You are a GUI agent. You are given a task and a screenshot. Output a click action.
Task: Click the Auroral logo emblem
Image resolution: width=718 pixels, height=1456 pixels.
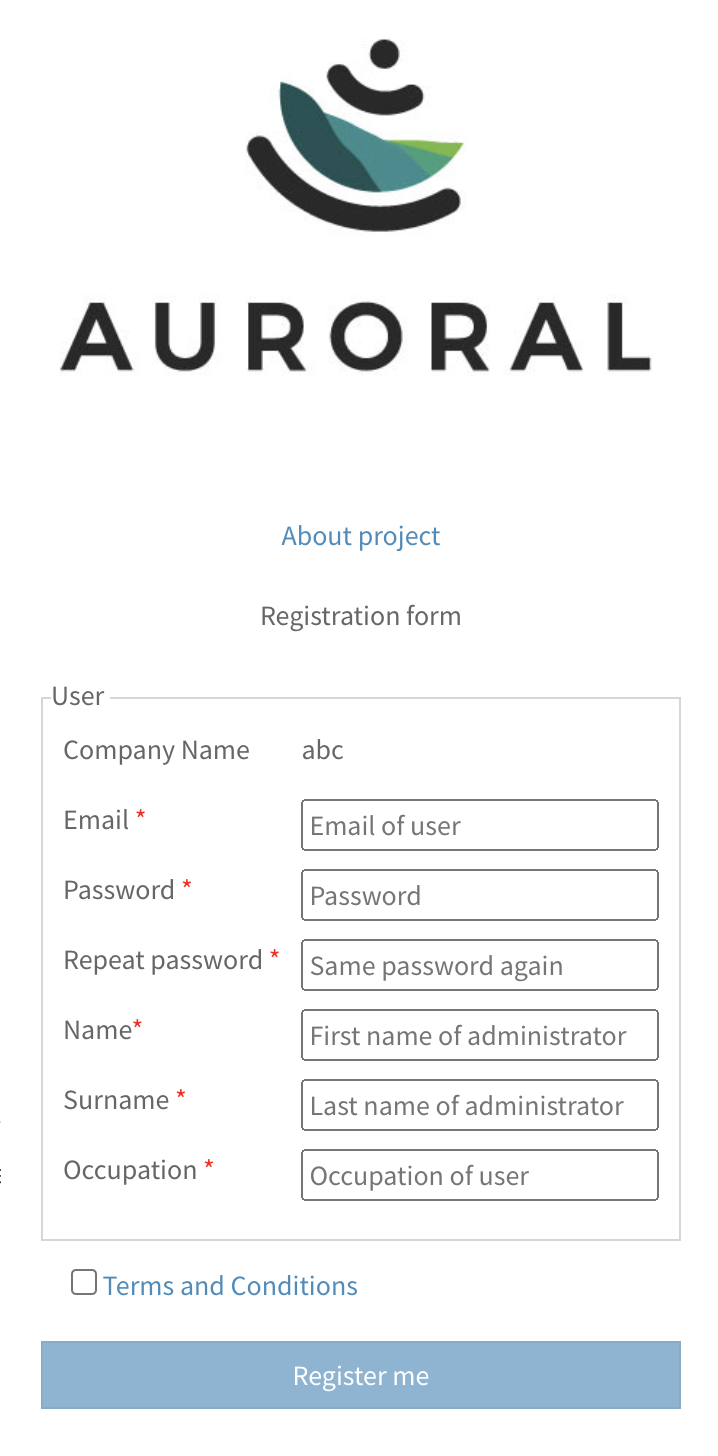coord(356,134)
